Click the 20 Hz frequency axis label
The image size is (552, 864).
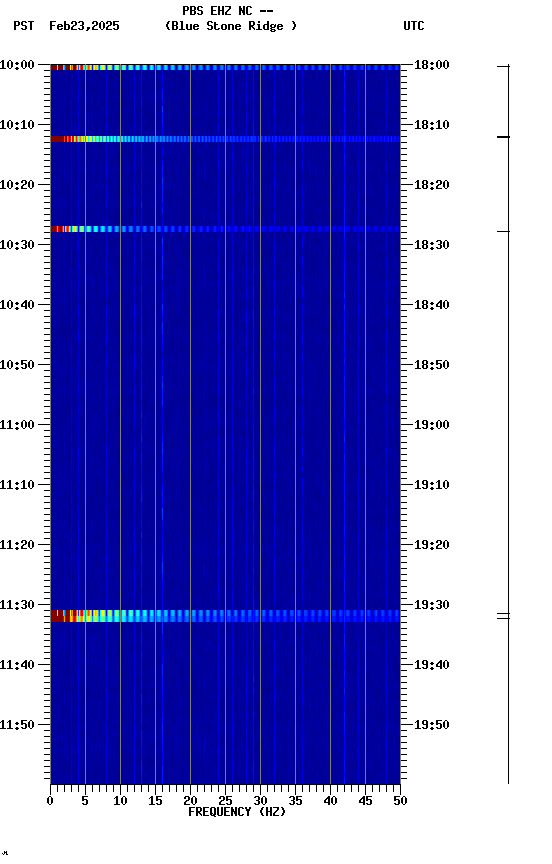pyautogui.click(x=190, y=801)
